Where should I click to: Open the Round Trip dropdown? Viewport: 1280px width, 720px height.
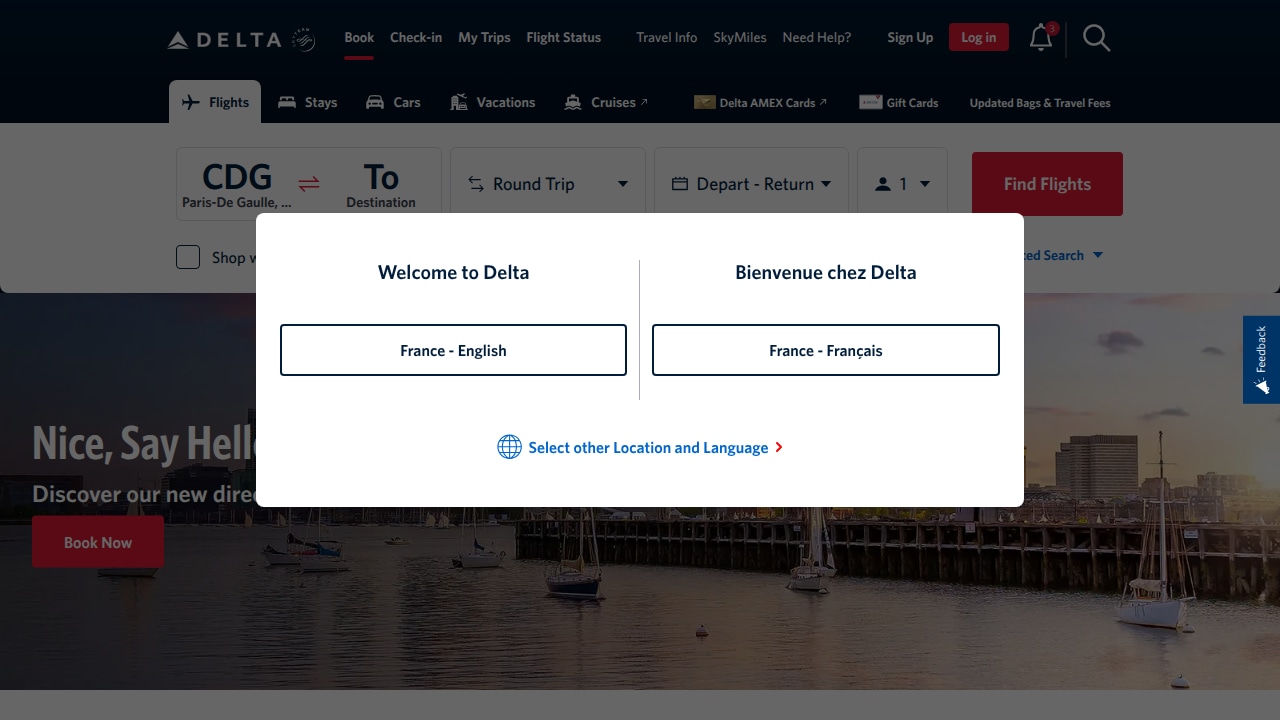(548, 184)
